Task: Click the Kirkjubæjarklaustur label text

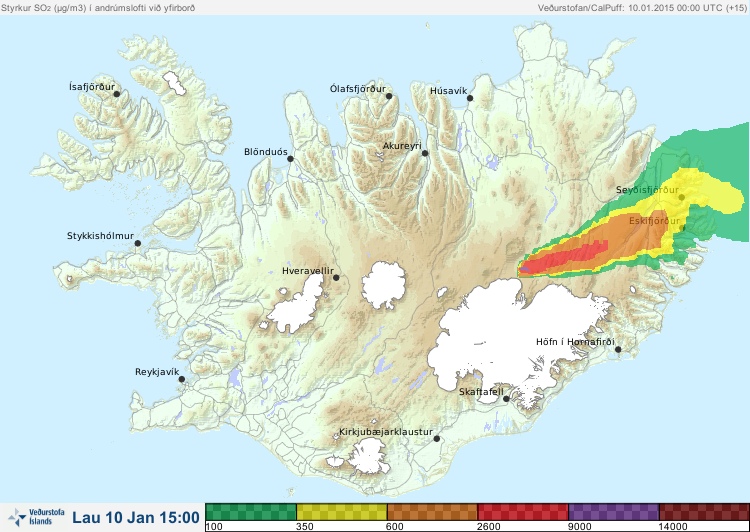Action: click(386, 432)
